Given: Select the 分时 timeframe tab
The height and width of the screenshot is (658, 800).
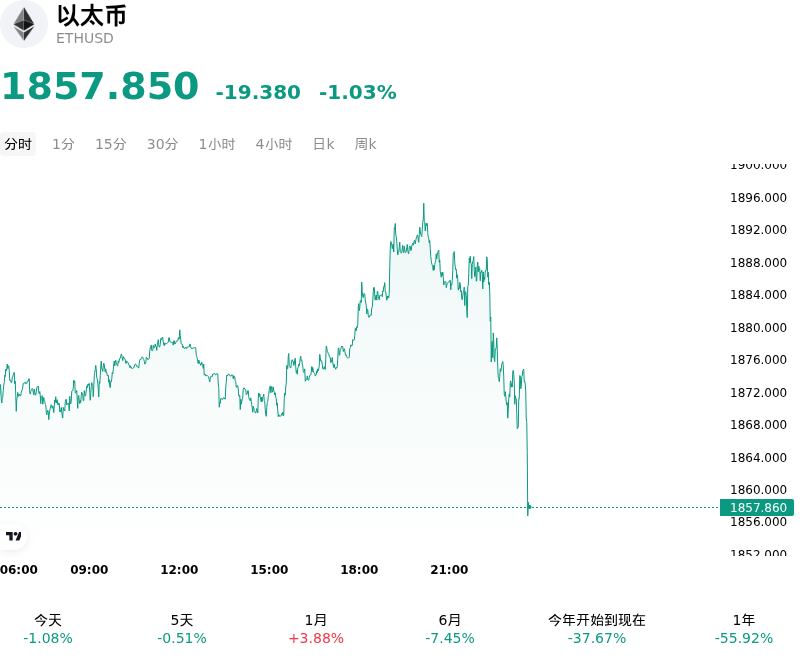Looking at the screenshot, I should click(18, 144).
